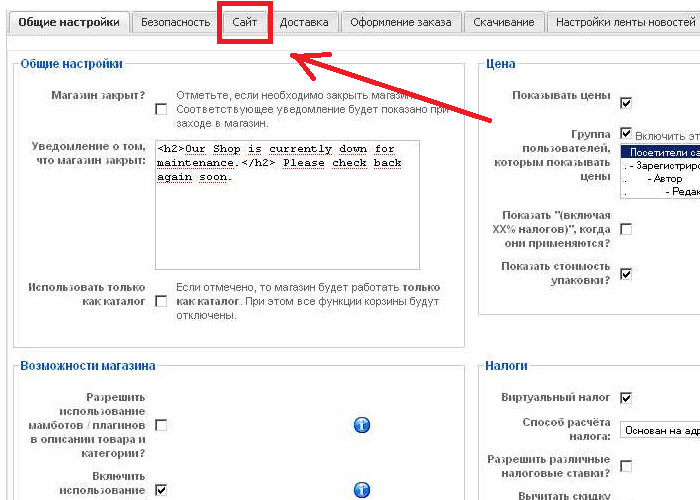Check 'Разрешить различные налоговые ставки' option
The width and height of the screenshot is (700, 500).
pyautogui.click(x=626, y=466)
